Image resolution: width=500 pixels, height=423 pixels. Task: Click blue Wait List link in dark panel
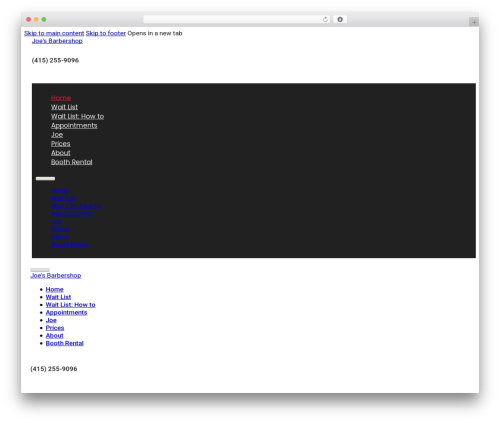(63, 198)
